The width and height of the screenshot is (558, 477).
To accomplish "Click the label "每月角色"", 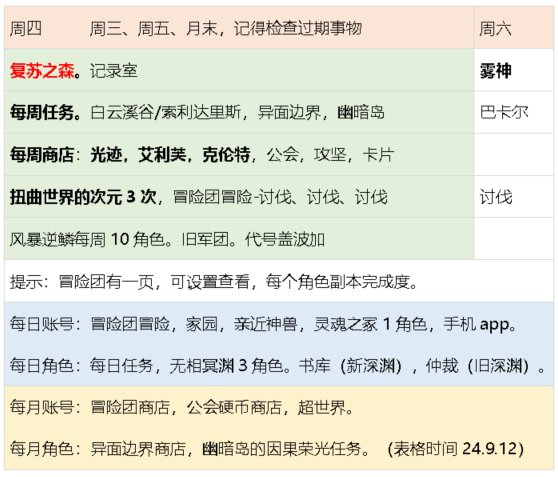I will coord(42,449).
